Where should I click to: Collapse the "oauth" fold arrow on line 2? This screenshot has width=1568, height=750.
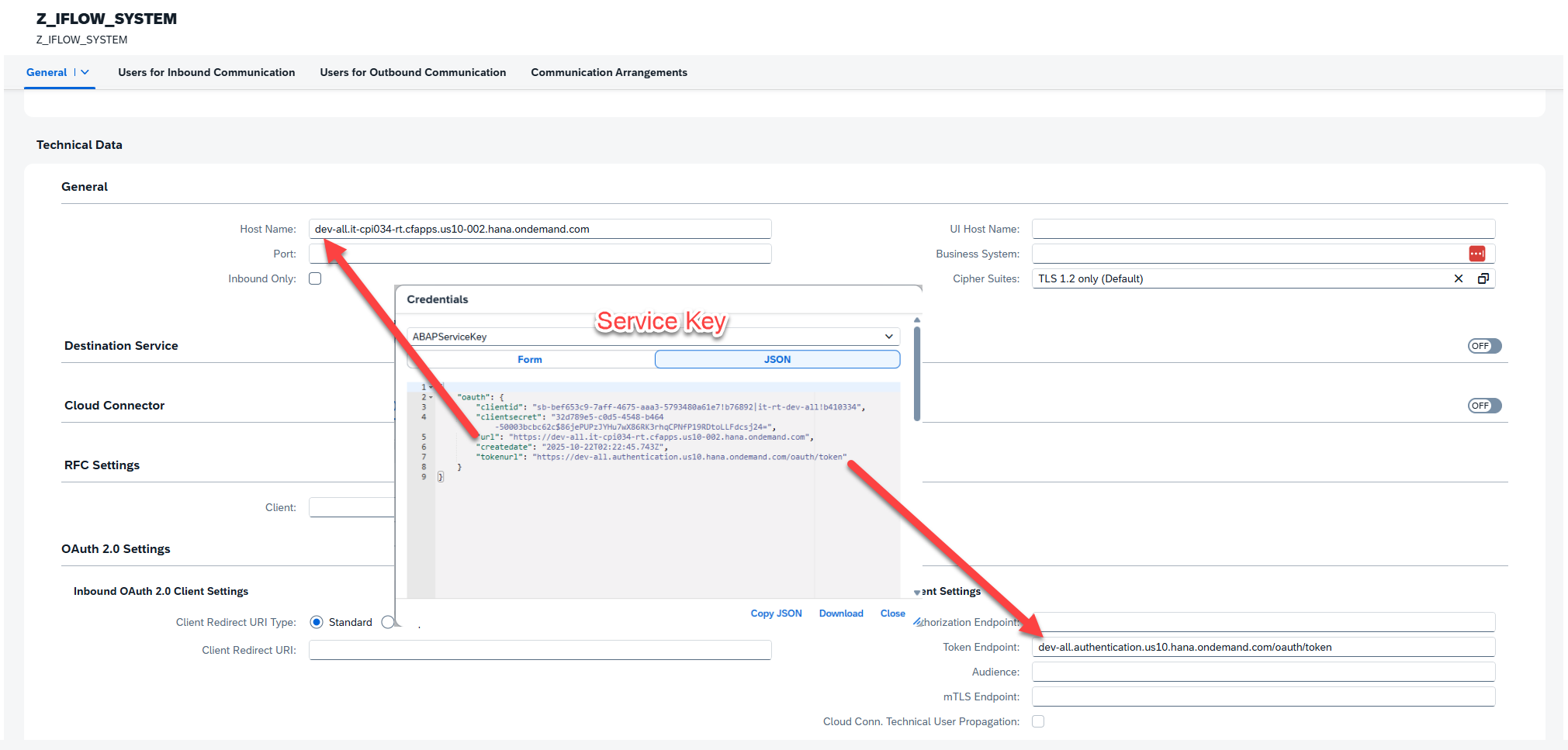431,397
